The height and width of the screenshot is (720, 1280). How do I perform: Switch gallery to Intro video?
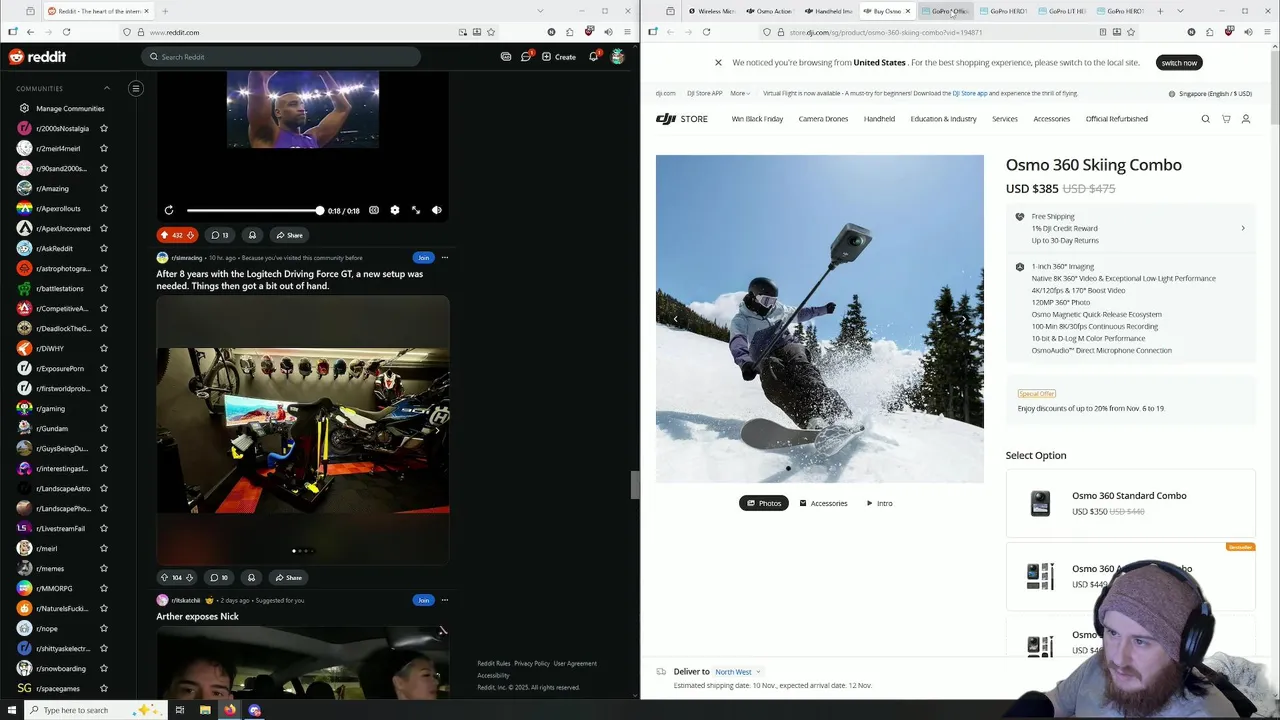click(x=879, y=503)
